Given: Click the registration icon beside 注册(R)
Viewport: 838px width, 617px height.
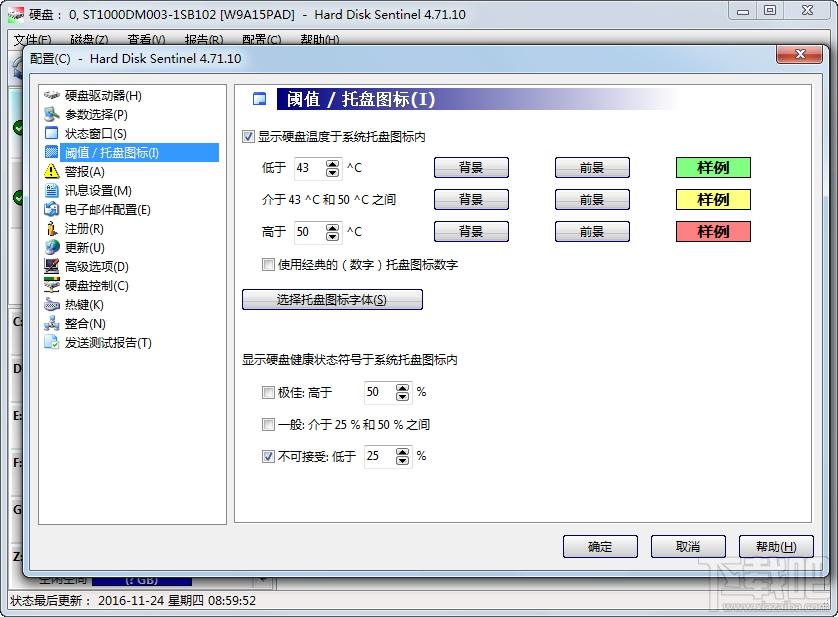Looking at the screenshot, I should coord(52,228).
